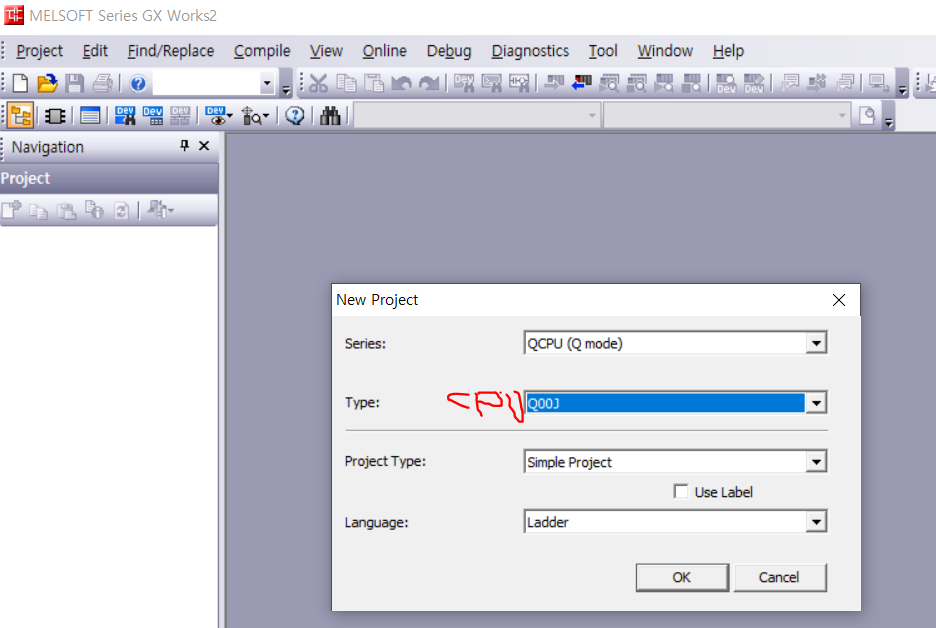Click the New Project toolbar icon
Screen dimensions: 936x628
20,83
